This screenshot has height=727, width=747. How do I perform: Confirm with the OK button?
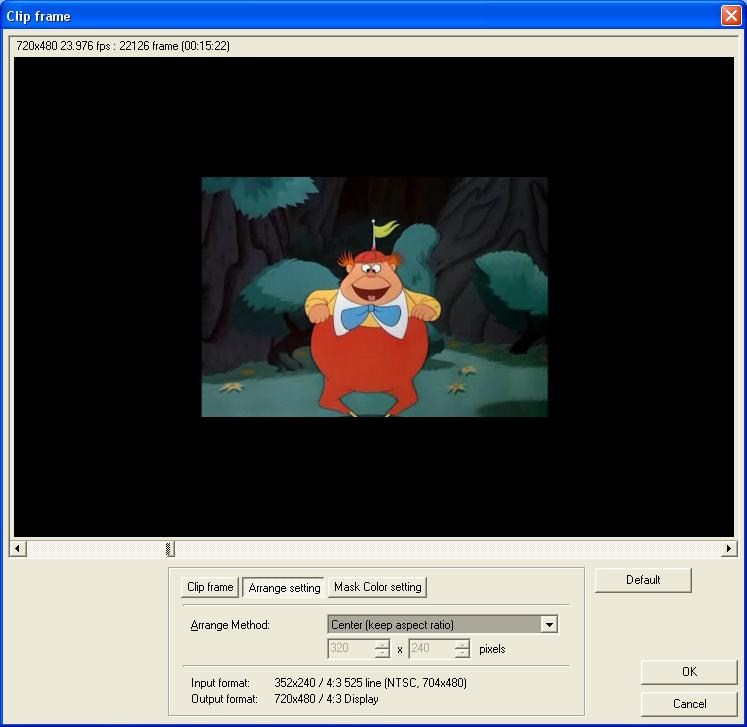pyautogui.click(x=689, y=672)
